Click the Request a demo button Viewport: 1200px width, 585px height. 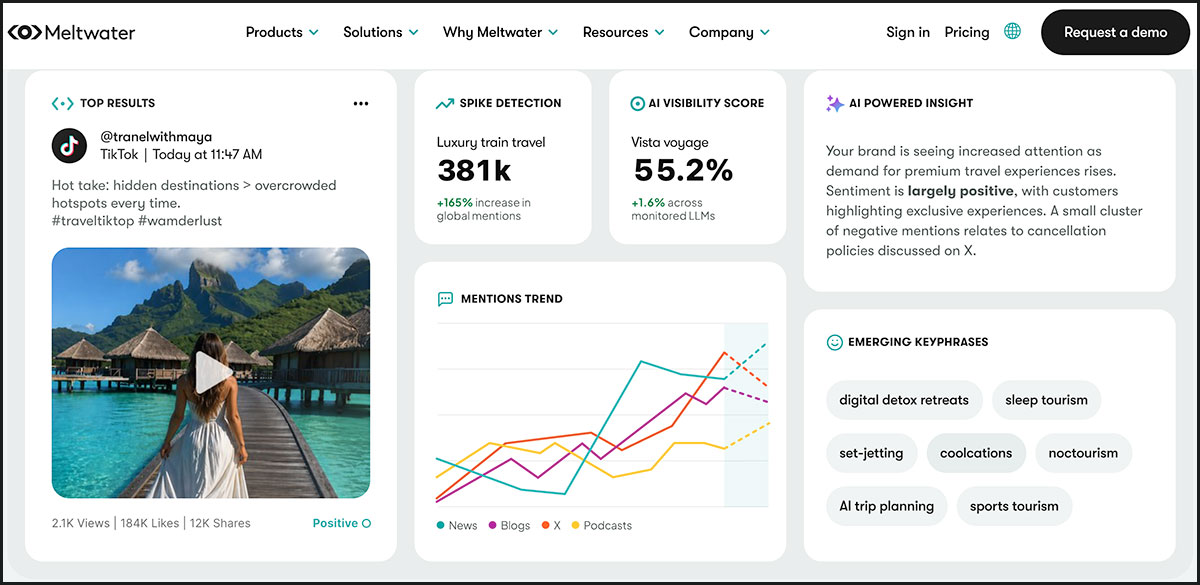pos(1115,32)
